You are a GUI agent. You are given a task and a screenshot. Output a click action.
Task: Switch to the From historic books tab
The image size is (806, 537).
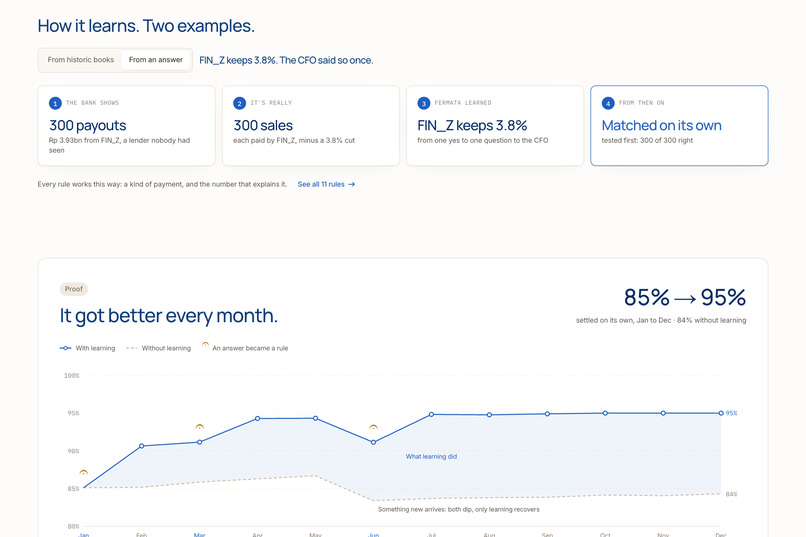pyautogui.click(x=81, y=60)
